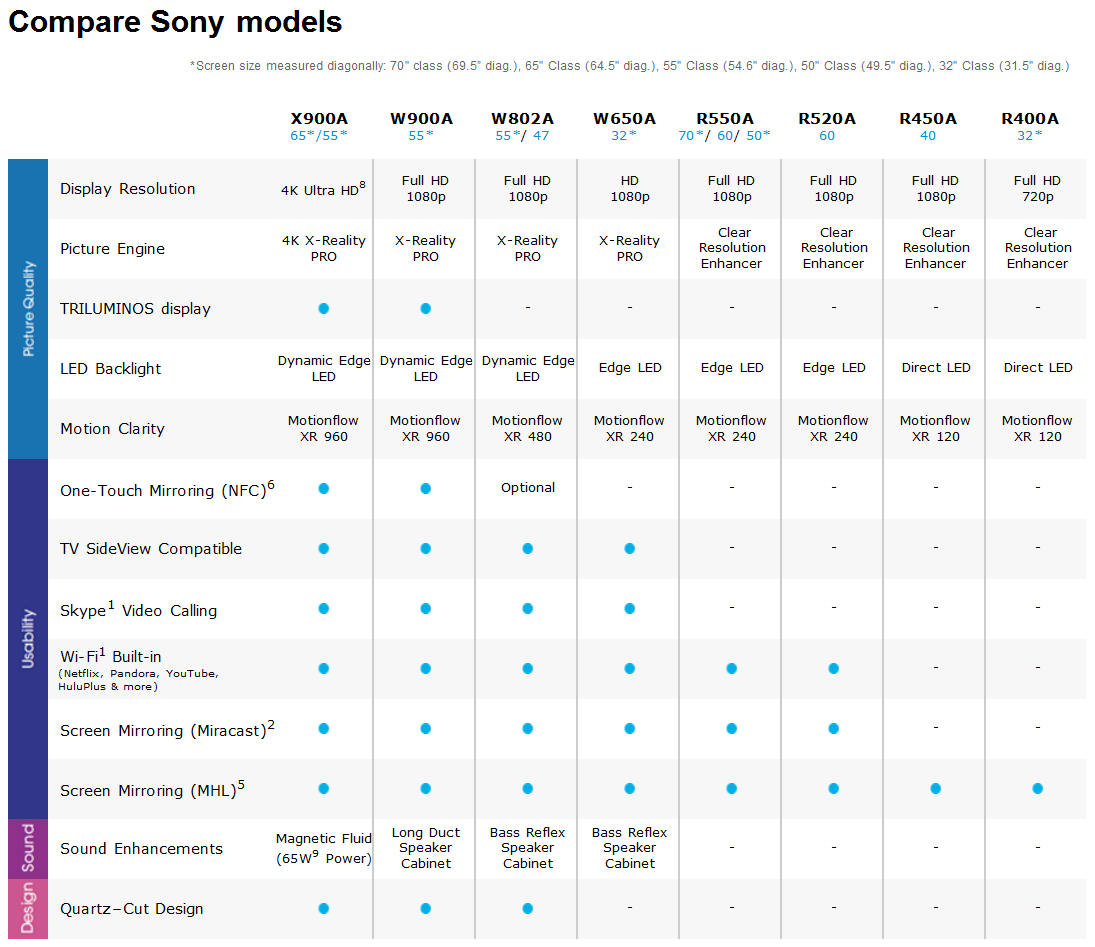
Task: Open the R400A model header
Action: (1030, 119)
